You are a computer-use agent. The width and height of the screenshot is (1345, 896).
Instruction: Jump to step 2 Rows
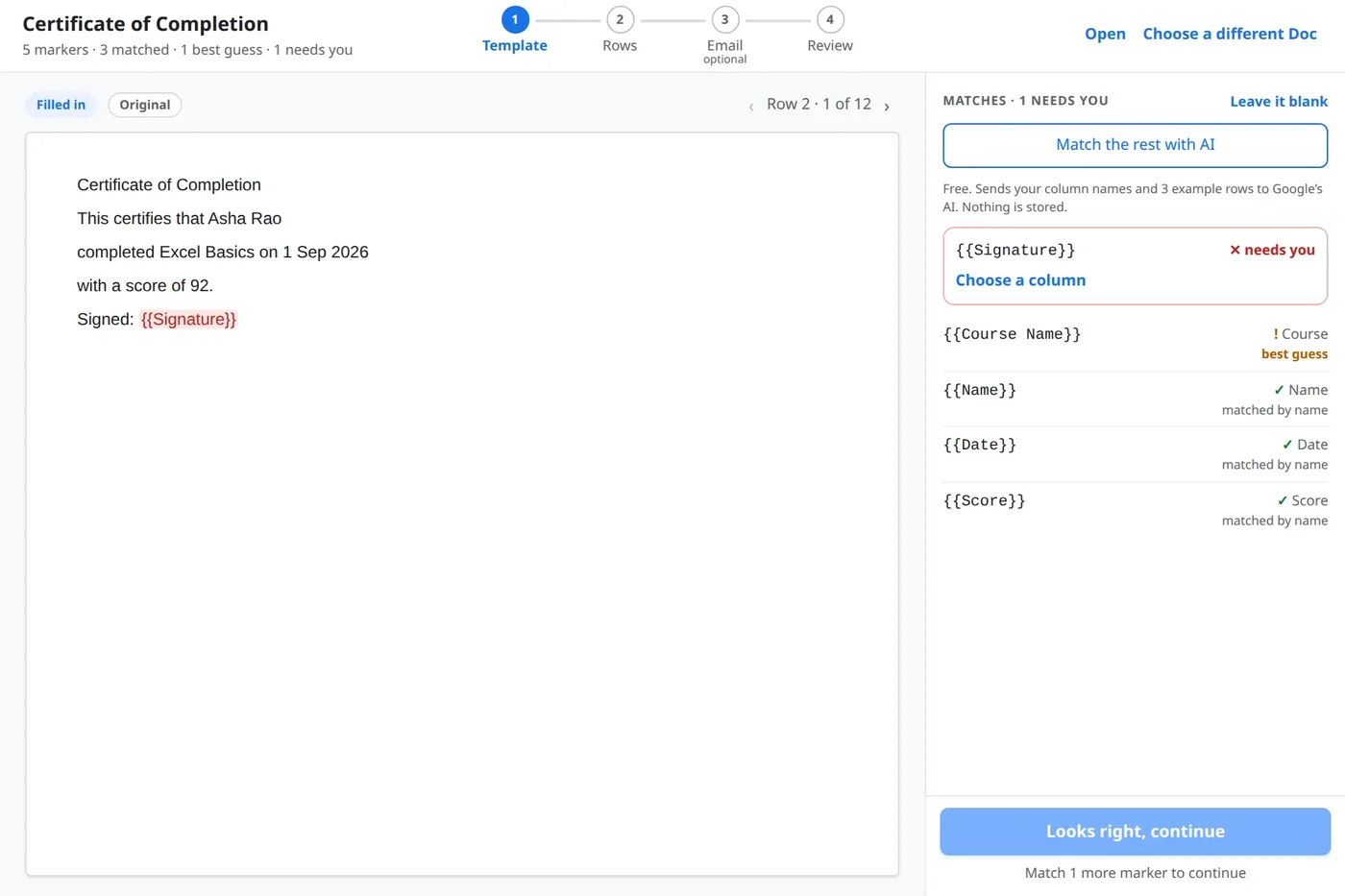click(x=620, y=30)
